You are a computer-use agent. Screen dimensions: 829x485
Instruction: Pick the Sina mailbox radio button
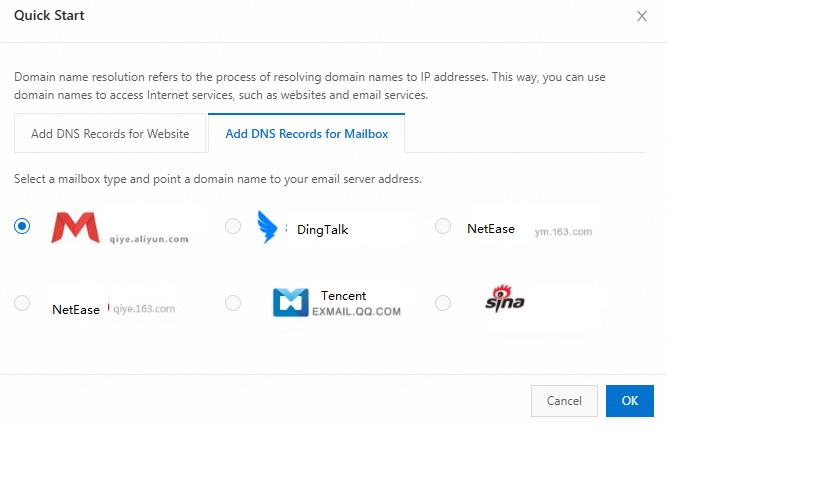pos(443,303)
